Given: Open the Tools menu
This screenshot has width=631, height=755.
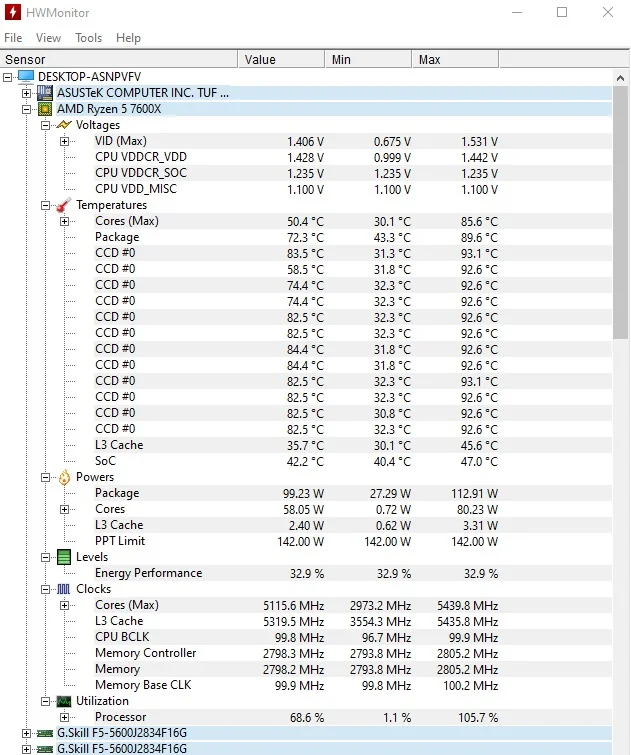Looking at the screenshot, I should point(89,38).
